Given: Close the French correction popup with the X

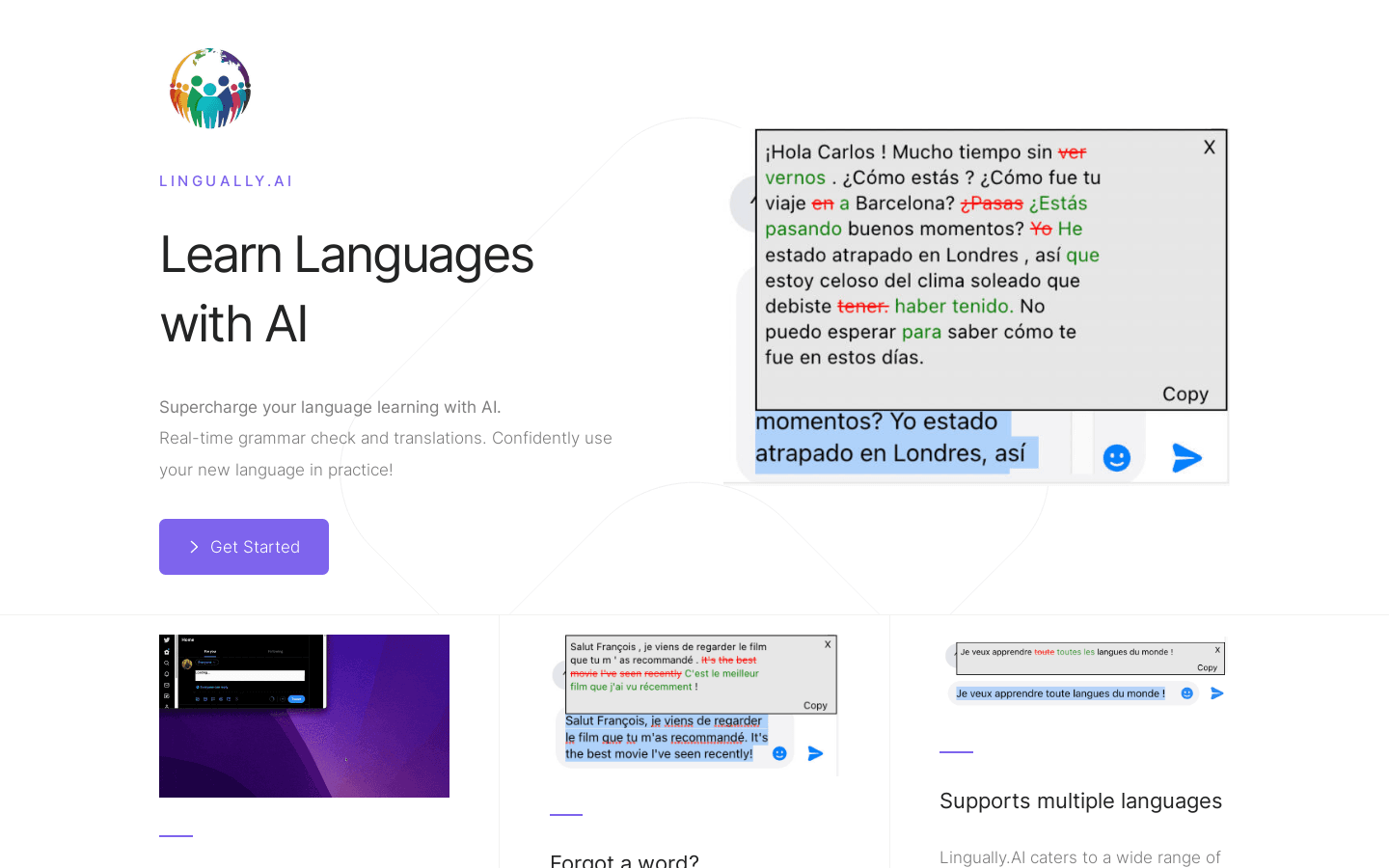Looking at the screenshot, I should click(x=827, y=642).
